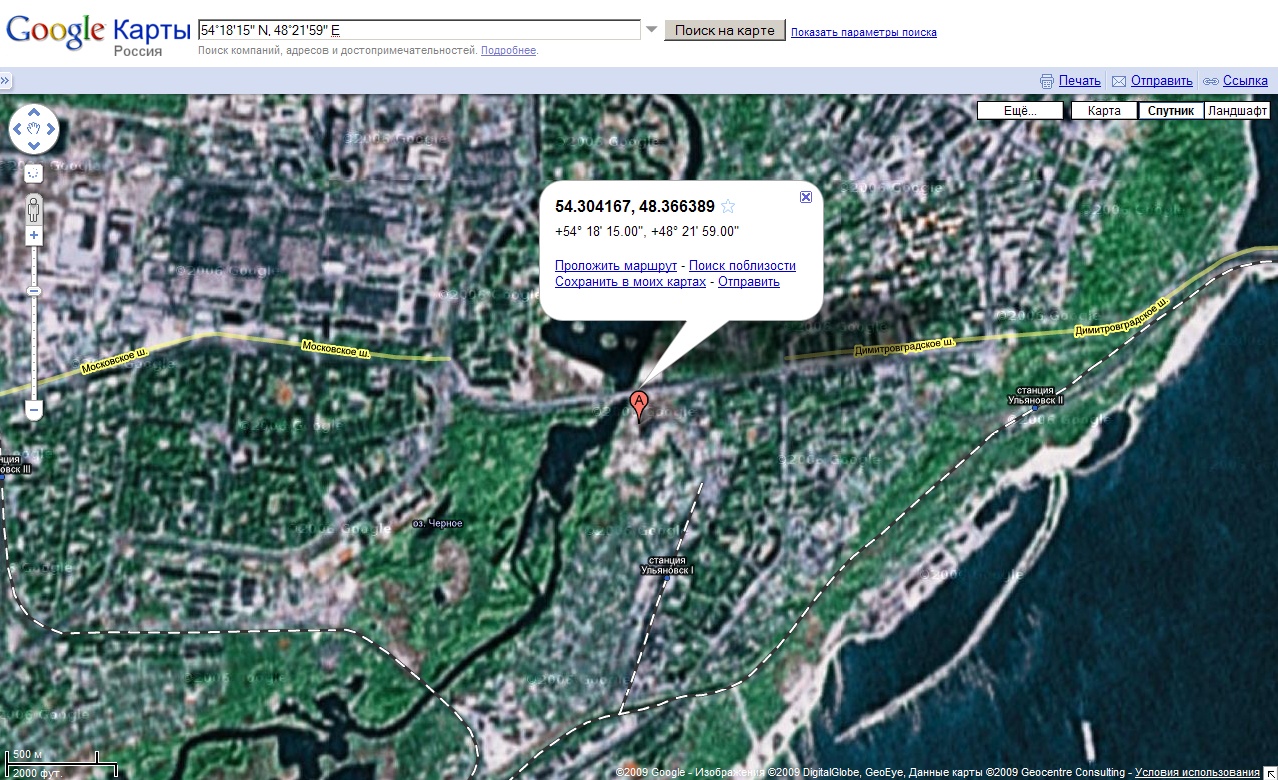
Task: Zoom out with the minus button
Action: 34,410
